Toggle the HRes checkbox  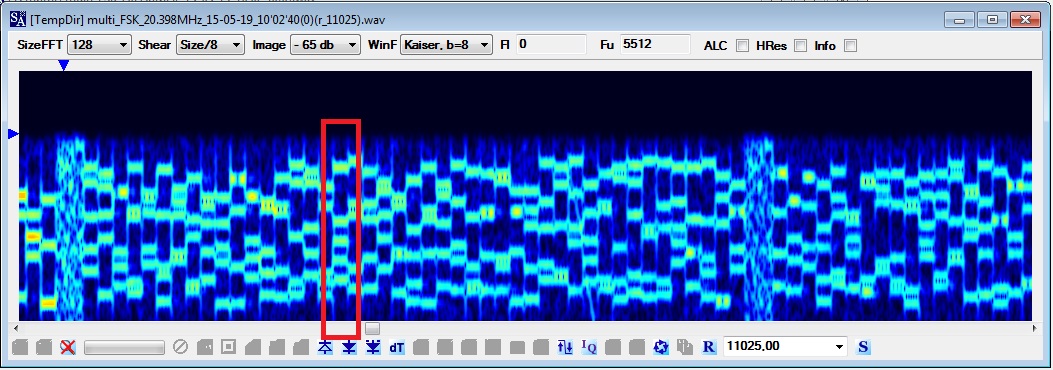pos(800,46)
